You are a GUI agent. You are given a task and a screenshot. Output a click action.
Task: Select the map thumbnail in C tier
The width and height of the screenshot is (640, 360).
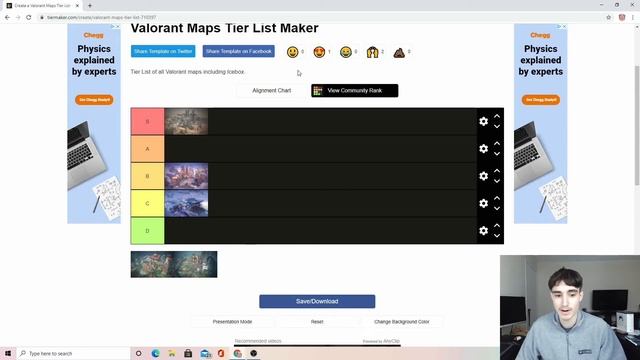coord(186,203)
